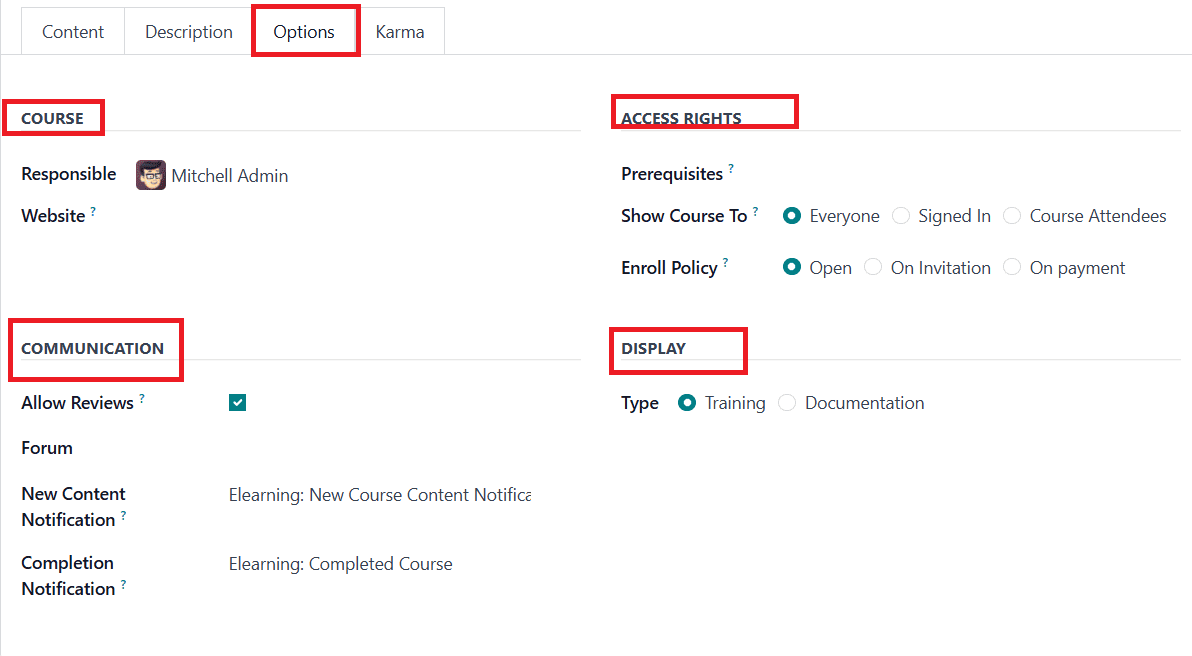Click the Website label

pos(53,216)
